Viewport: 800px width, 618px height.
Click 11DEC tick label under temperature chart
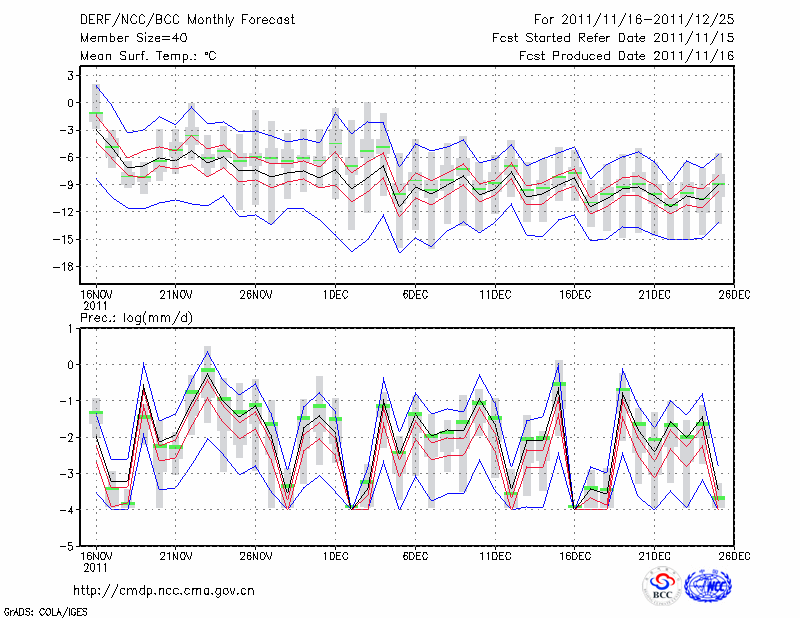(x=496, y=295)
